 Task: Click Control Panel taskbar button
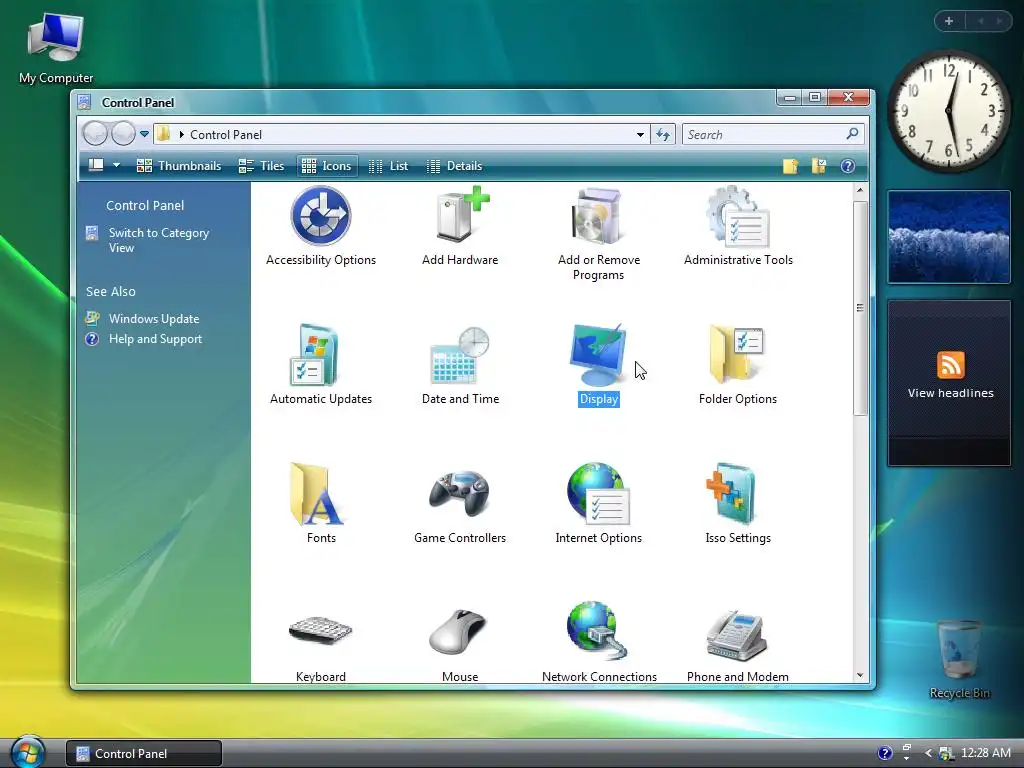[x=144, y=753]
